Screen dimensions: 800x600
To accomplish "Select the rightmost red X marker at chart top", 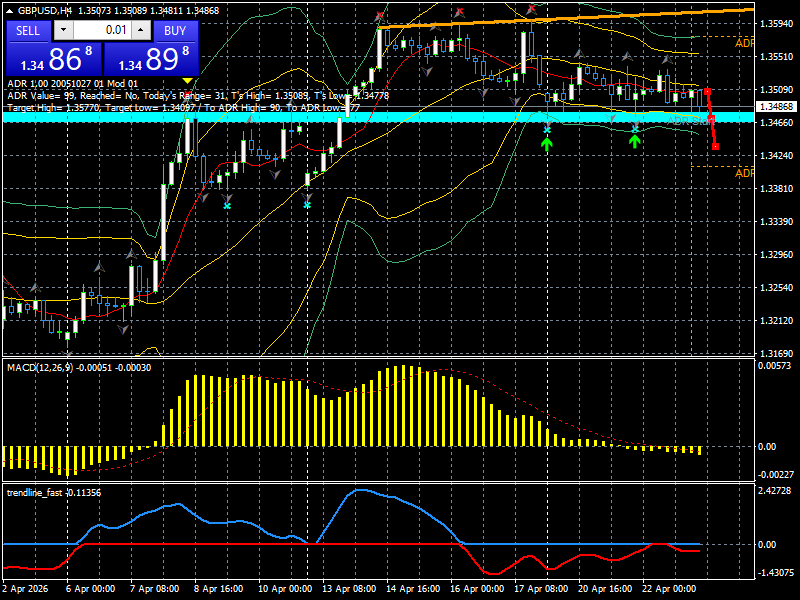I will pyautogui.click(x=532, y=8).
